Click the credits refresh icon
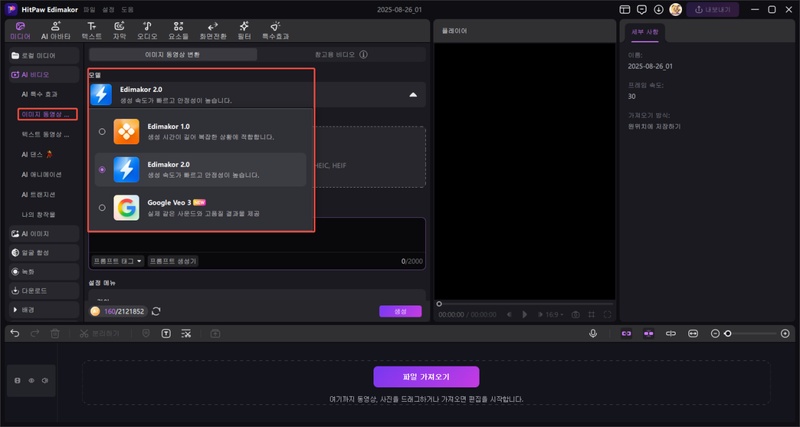This screenshot has height=427, width=800. click(156, 311)
